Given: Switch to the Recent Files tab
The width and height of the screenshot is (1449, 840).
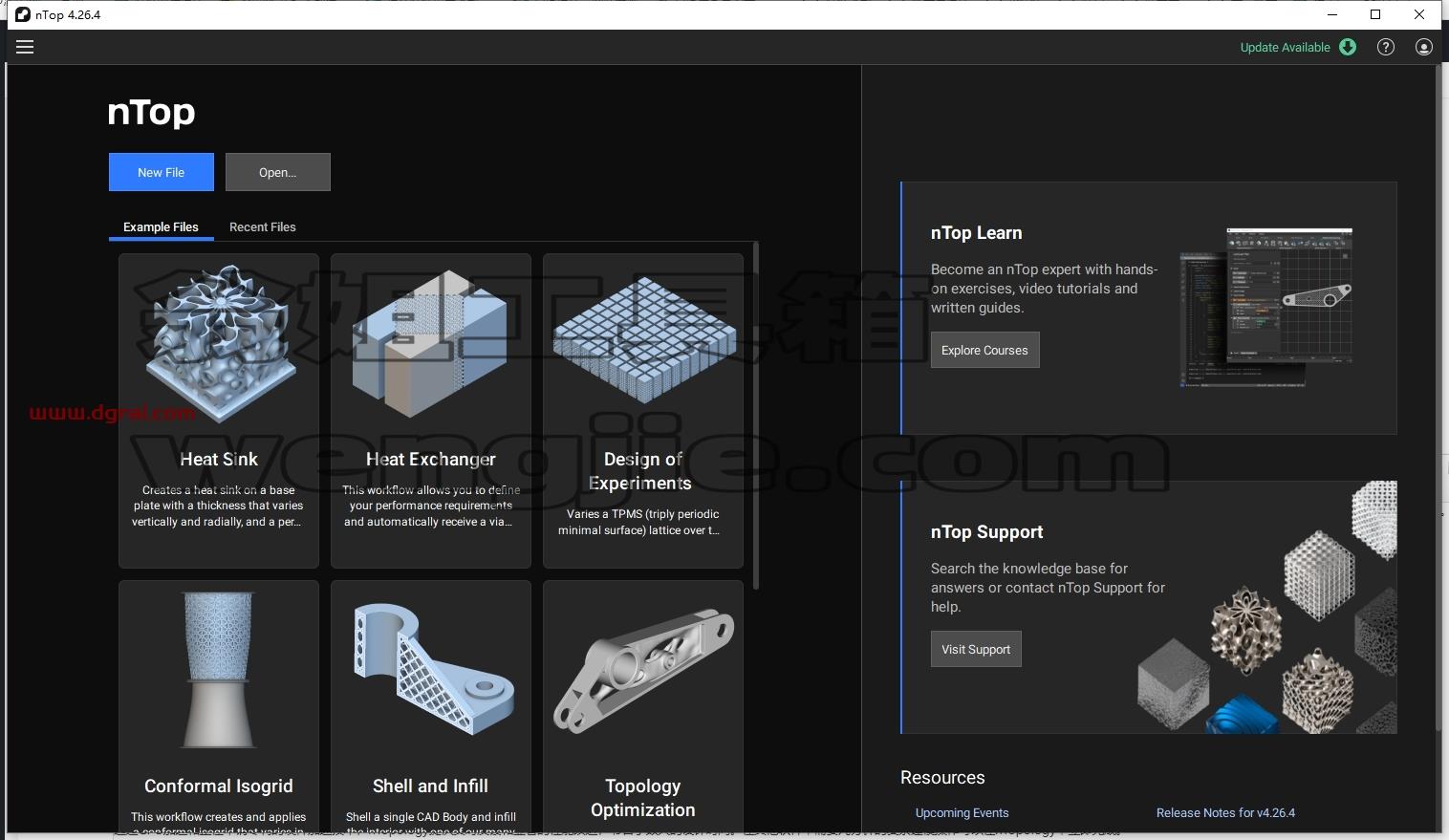Looking at the screenshot, I should pos(262,227).
